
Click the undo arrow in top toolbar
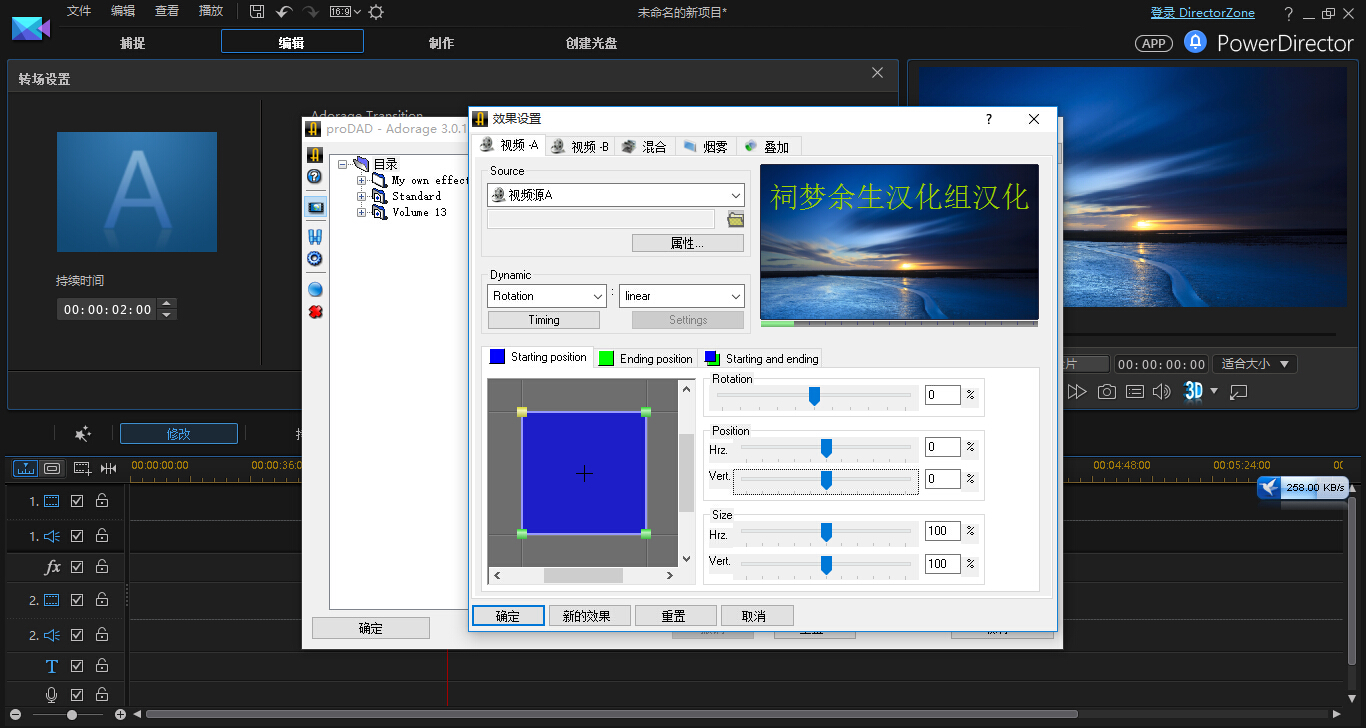(284, 12)
